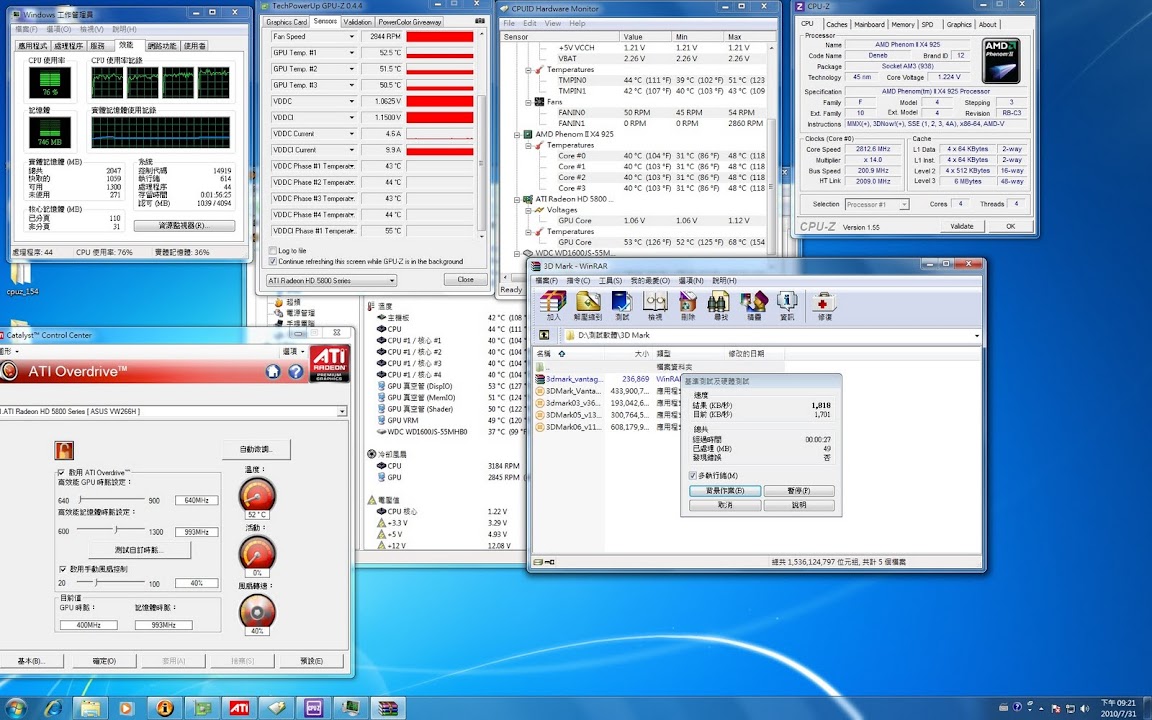1152x720 pixels.
Task: Click CPU-Z Validate button
Action: [962, 226]
